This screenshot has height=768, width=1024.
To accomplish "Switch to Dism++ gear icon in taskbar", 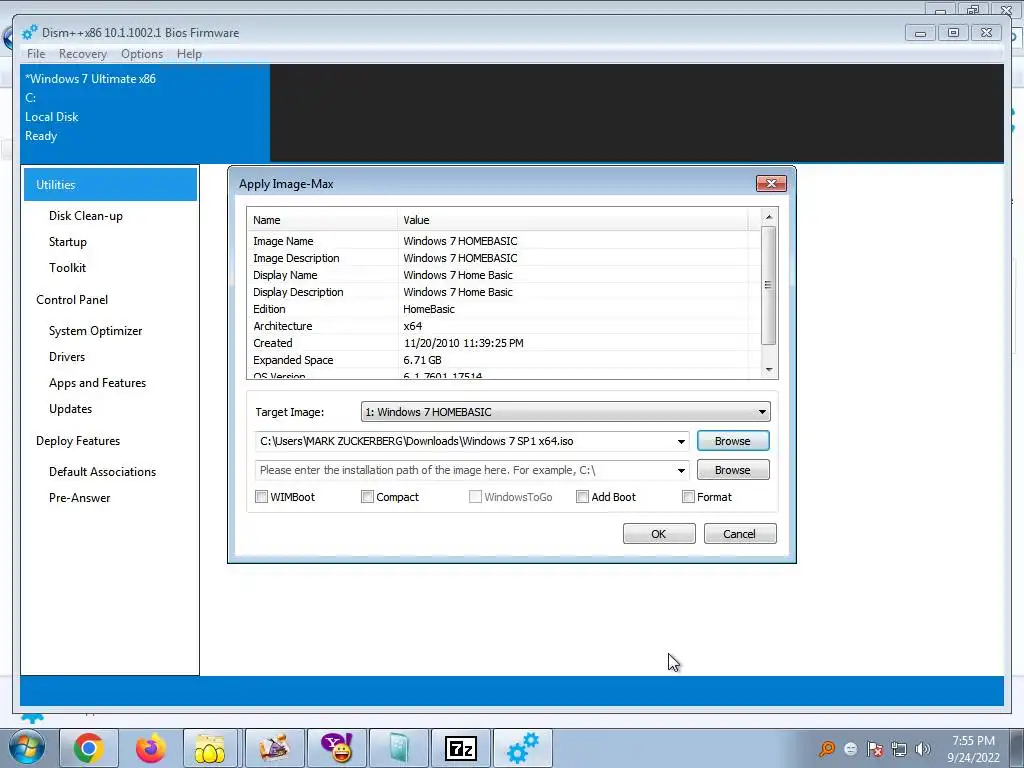I will coord(522,748).
